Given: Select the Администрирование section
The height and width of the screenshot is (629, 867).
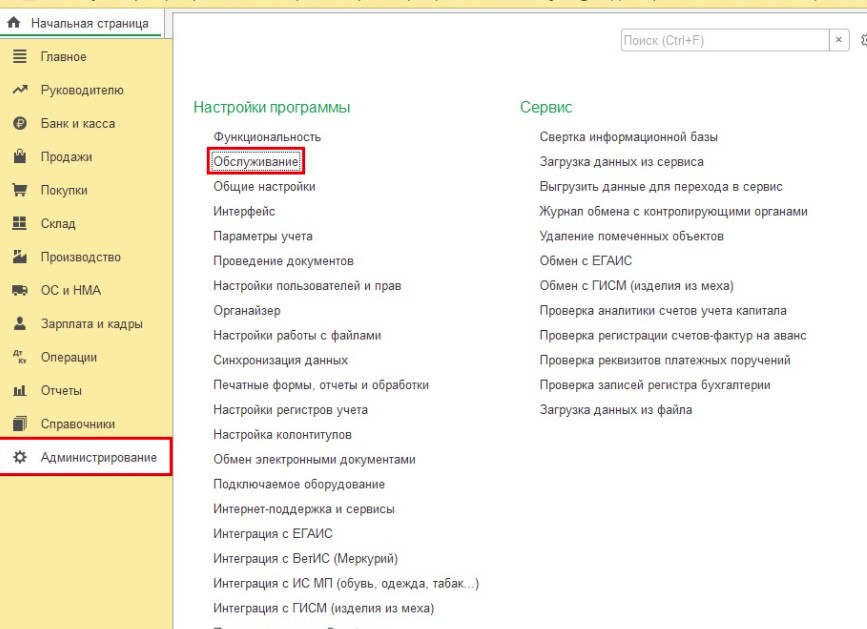Looking at the screenshot, I should click(x=86, y=457).
